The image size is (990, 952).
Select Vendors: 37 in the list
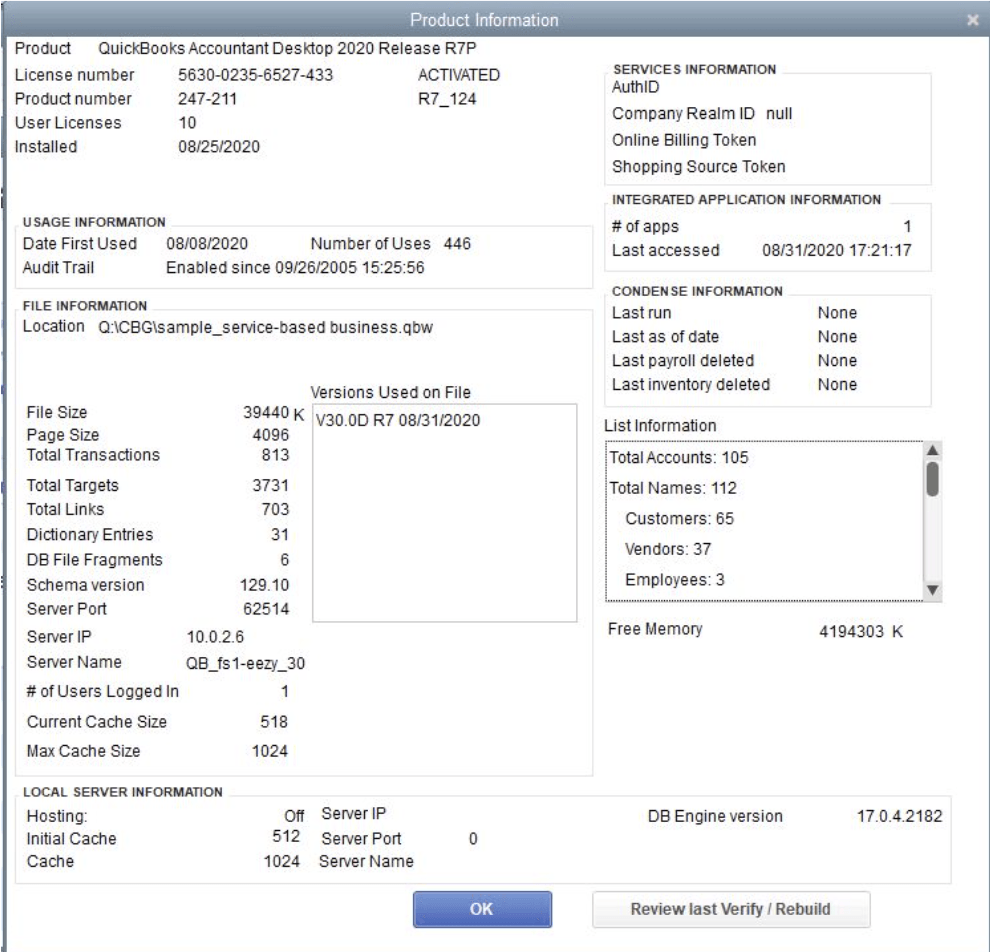coord(668,549)
